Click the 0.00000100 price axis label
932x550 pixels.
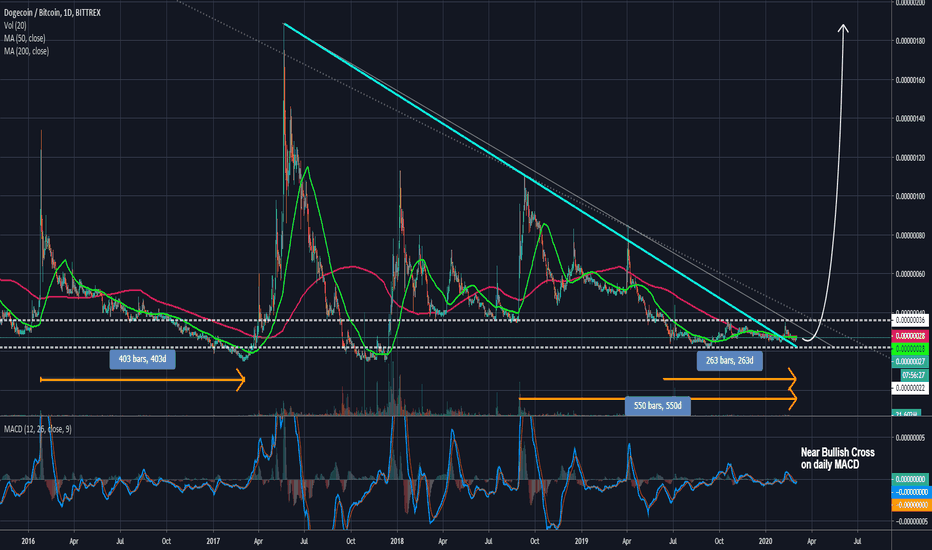911,196
